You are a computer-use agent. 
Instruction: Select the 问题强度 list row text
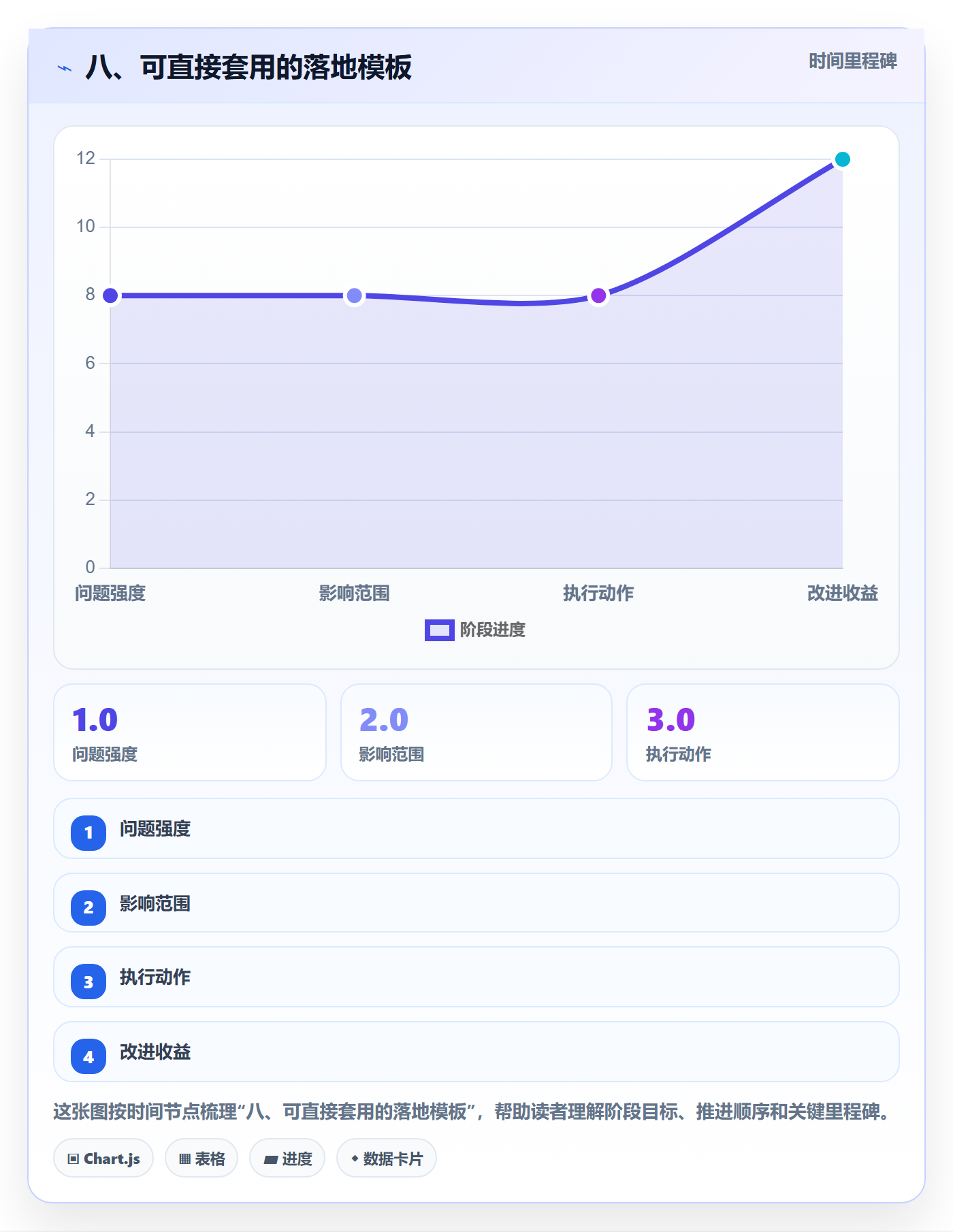pos(155,829)
